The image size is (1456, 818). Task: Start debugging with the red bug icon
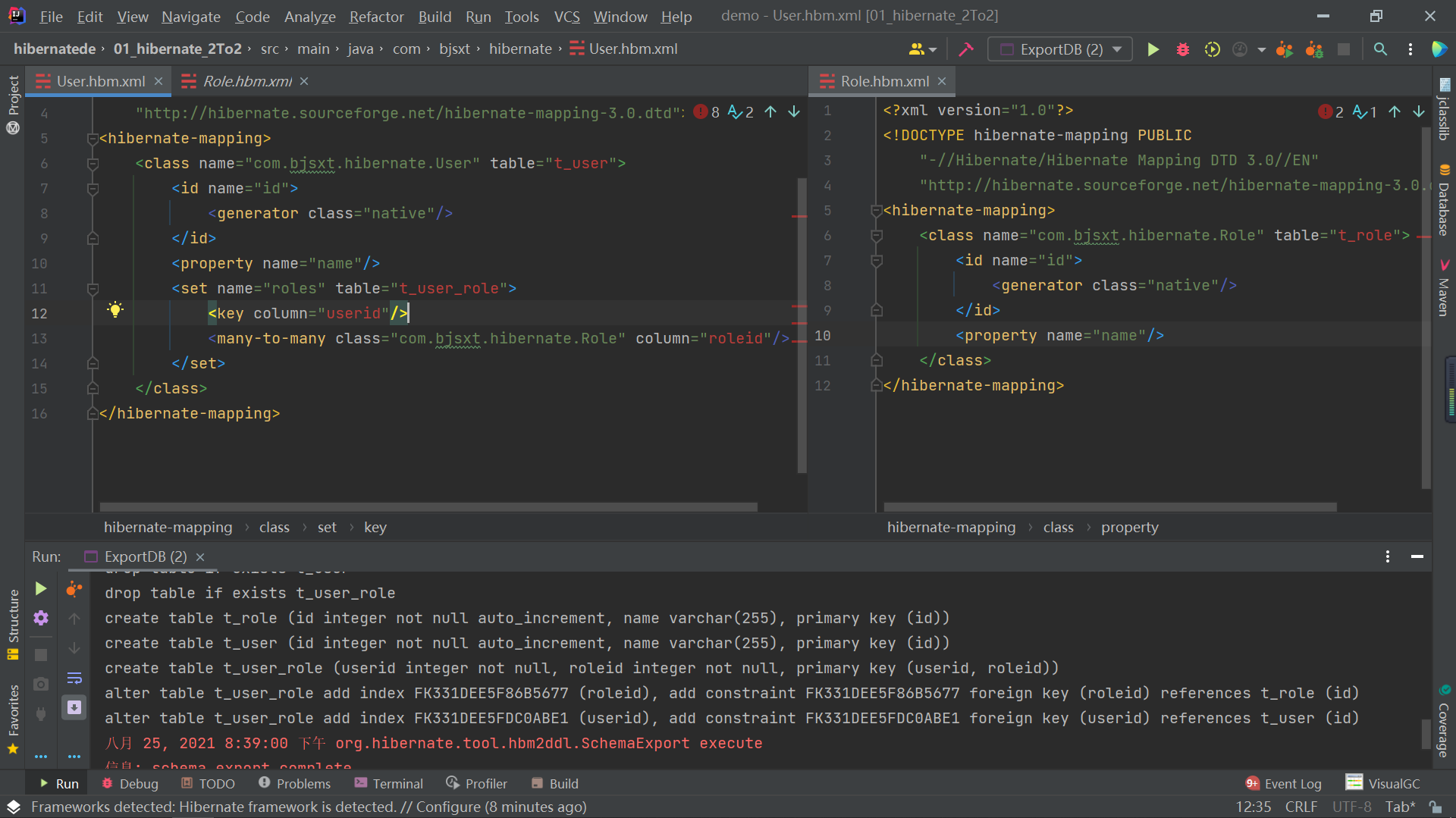coord(1182,49)
